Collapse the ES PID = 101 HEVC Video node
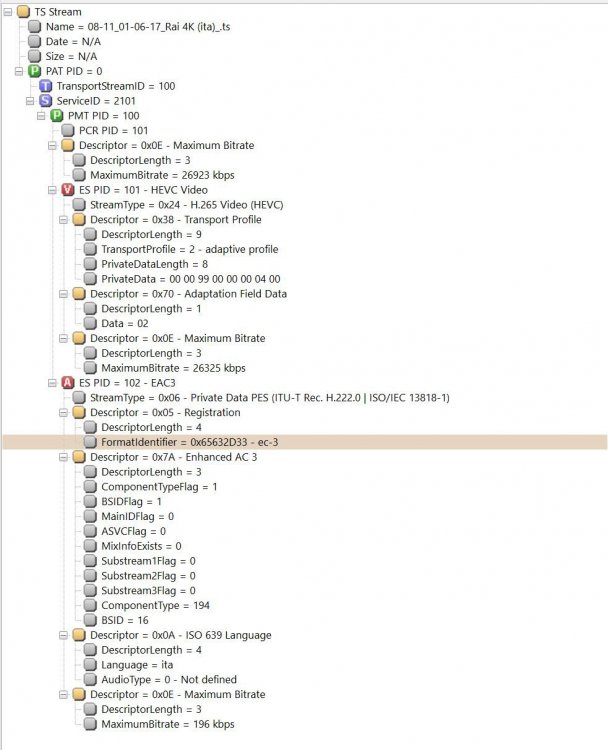Viewport: 608px width, 750px height. pyautogui.click(x=52, y=190)
